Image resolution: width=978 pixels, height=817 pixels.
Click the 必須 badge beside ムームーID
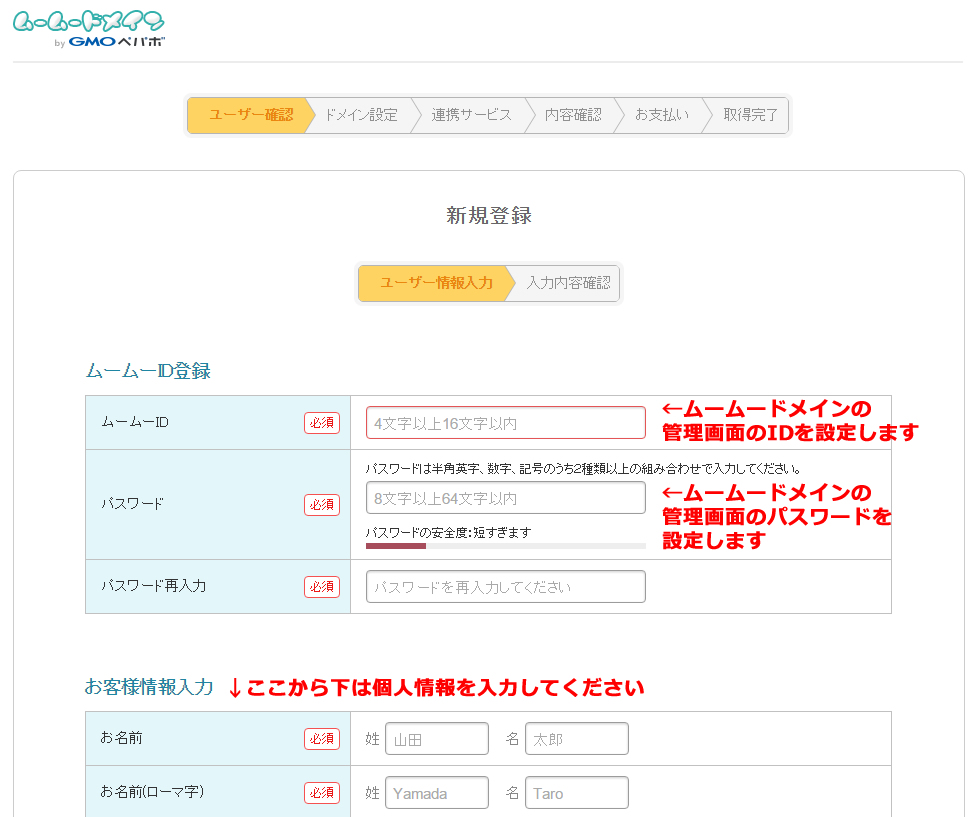(321, 422)
